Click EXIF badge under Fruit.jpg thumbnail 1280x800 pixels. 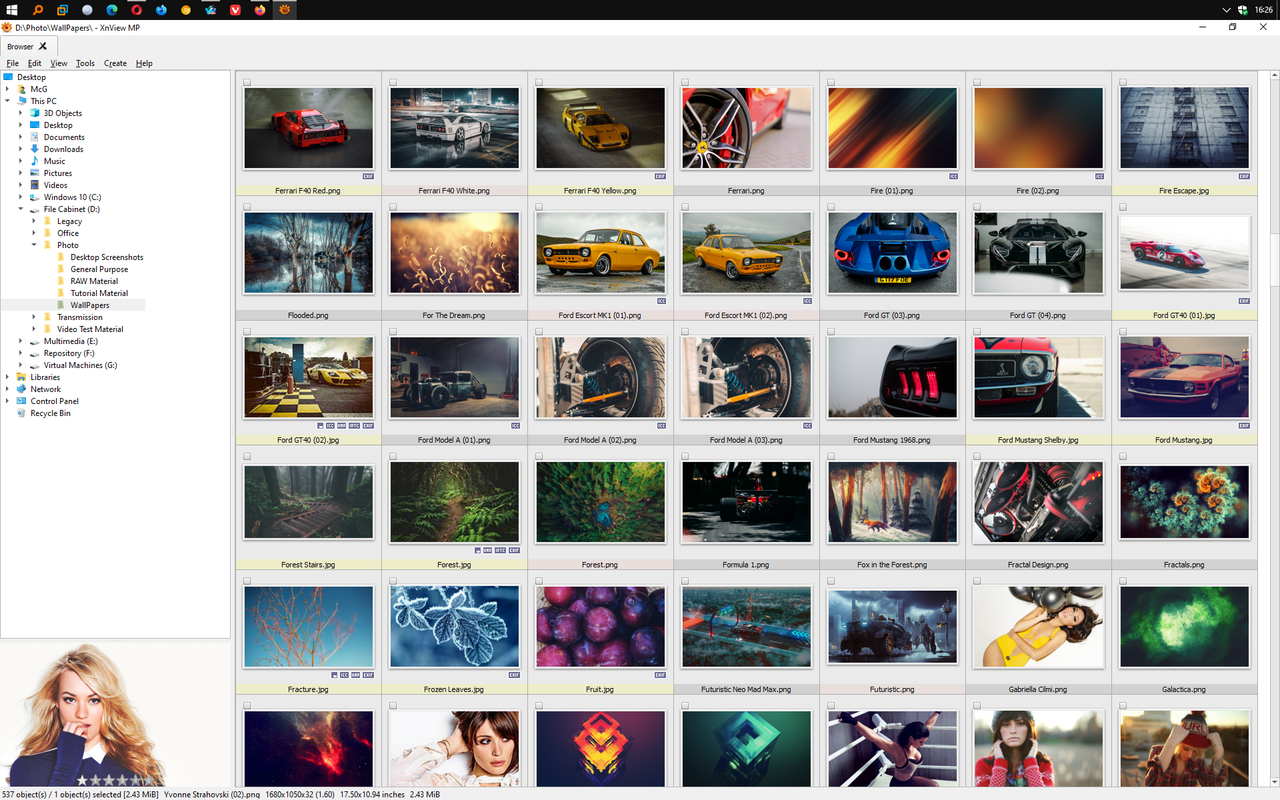(660, 675)
